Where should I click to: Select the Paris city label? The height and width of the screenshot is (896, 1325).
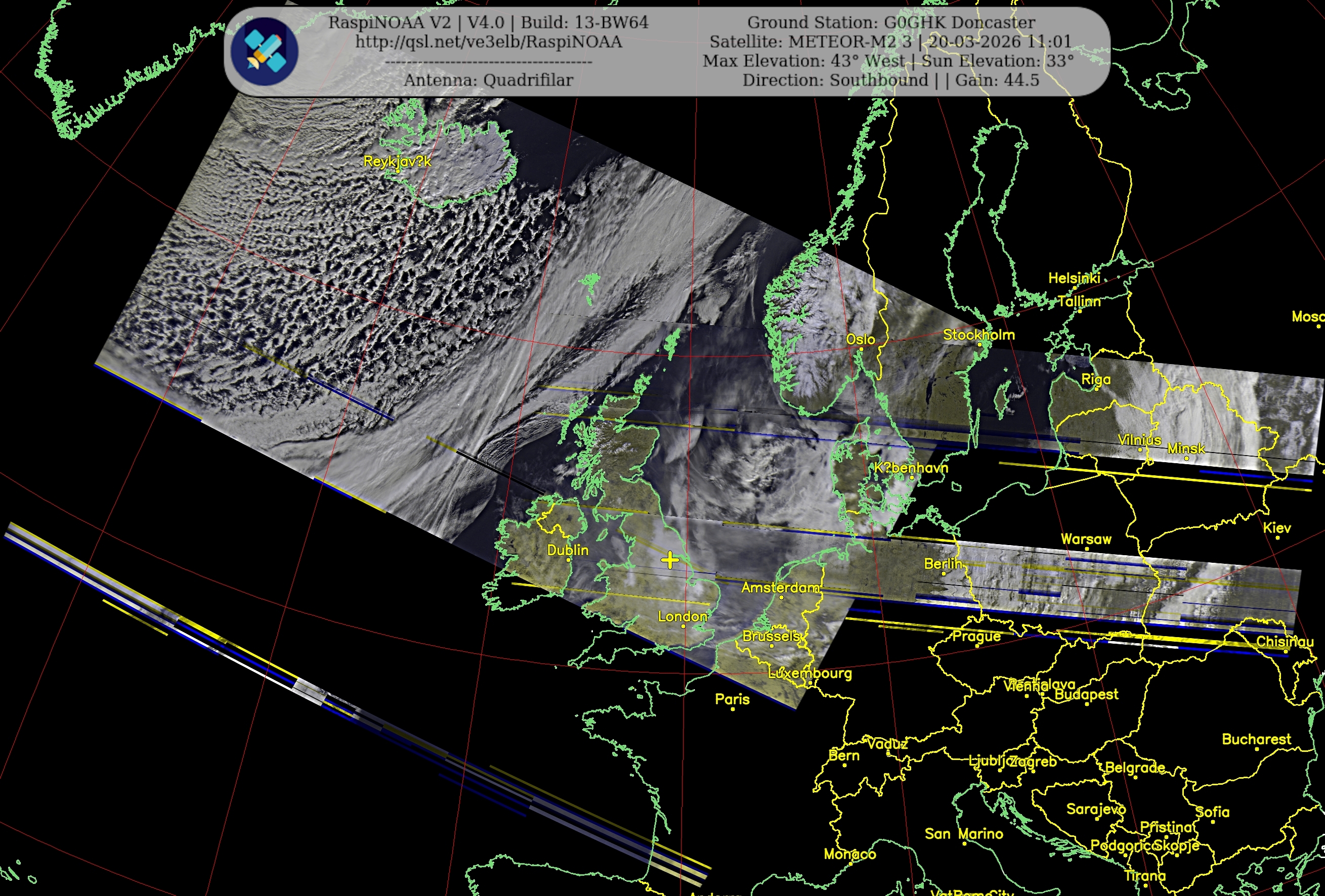click(732, 699)
